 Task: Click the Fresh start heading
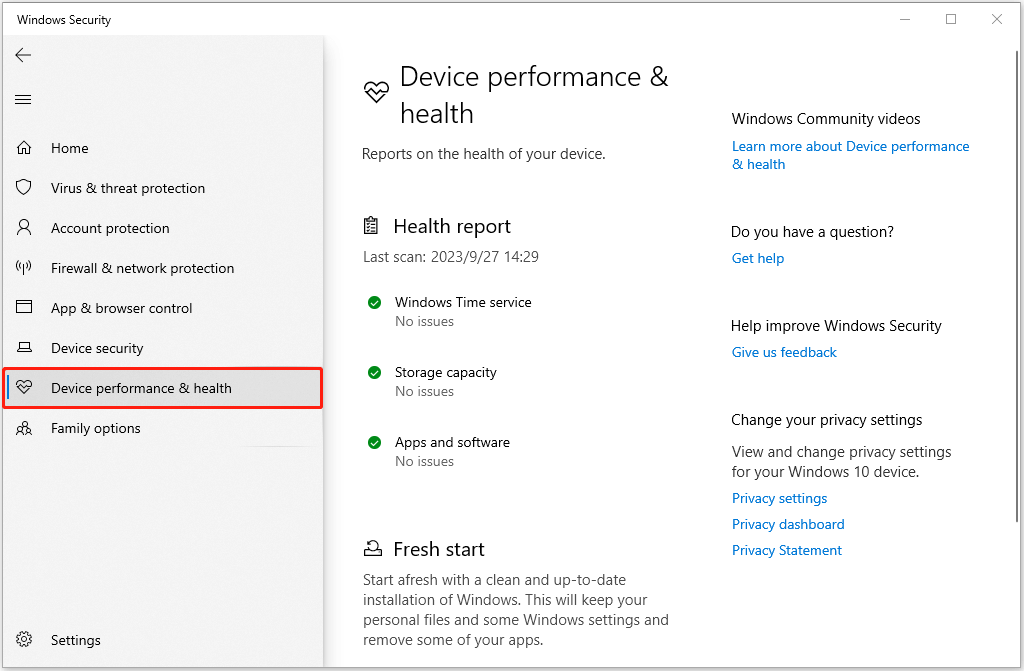(439, 549)
